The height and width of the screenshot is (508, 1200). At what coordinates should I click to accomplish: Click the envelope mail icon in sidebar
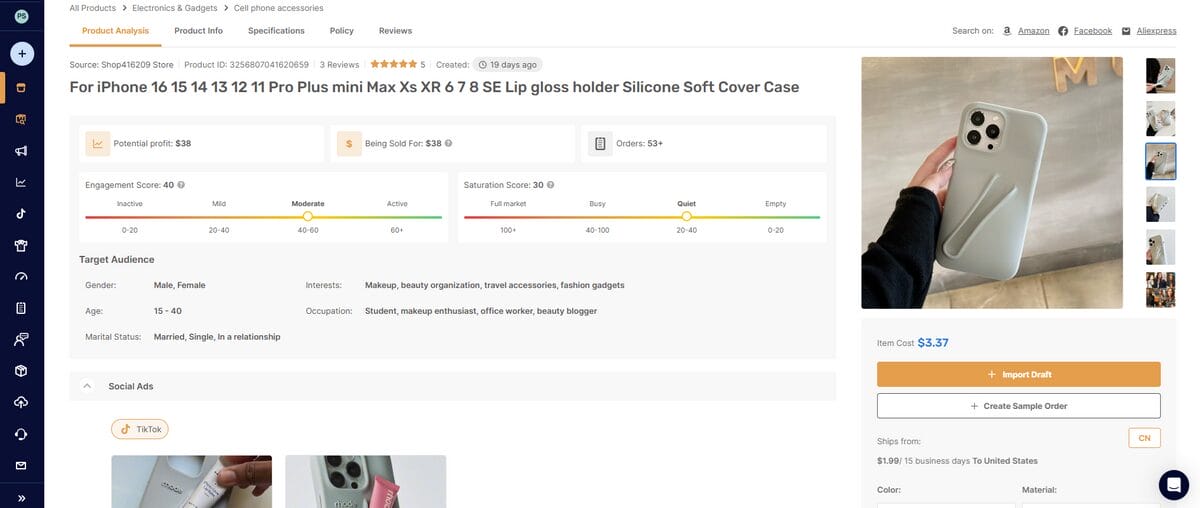pos(21,465)
